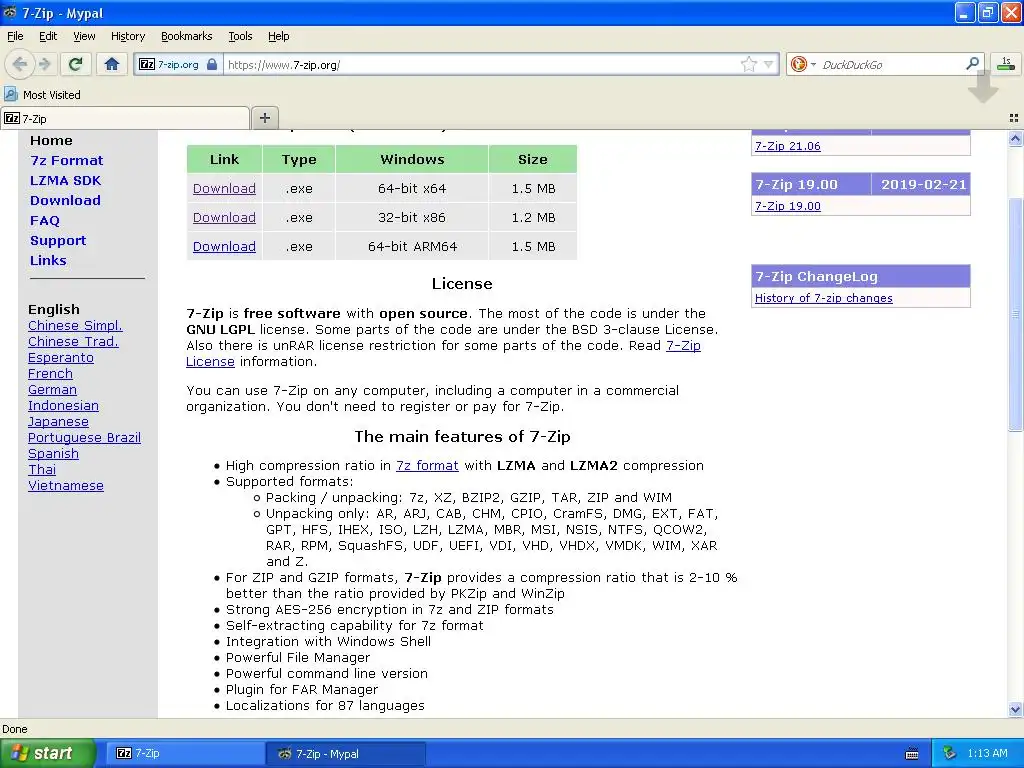Open the Support sidebar link
Viewport: 1024px width, 768px height.
point(57,240)
